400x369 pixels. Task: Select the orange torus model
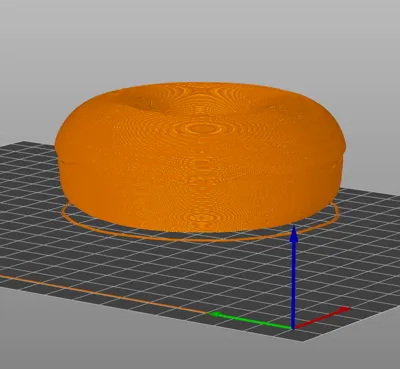tap(200, 157)
